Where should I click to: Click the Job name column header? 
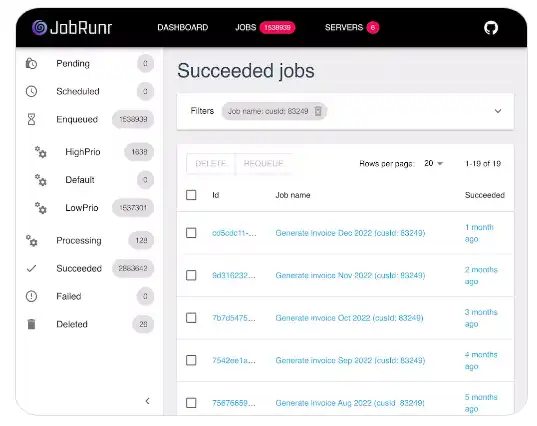click(293, 195)
